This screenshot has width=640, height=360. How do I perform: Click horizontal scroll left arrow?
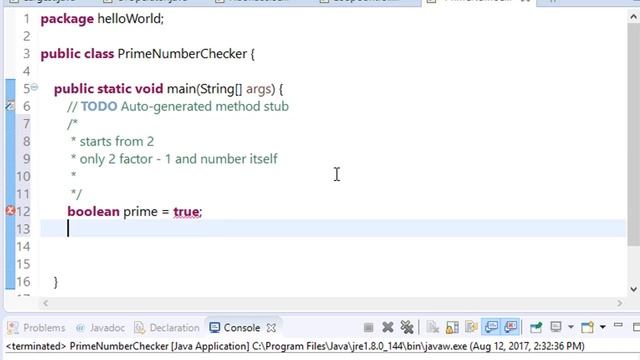(45, 303)
